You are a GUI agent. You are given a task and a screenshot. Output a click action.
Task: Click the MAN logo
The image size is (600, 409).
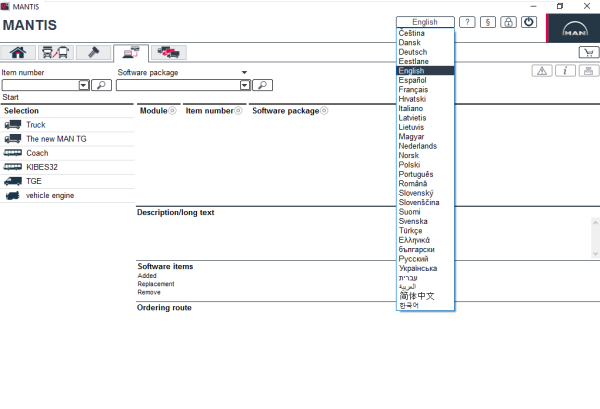click(575, 29)
